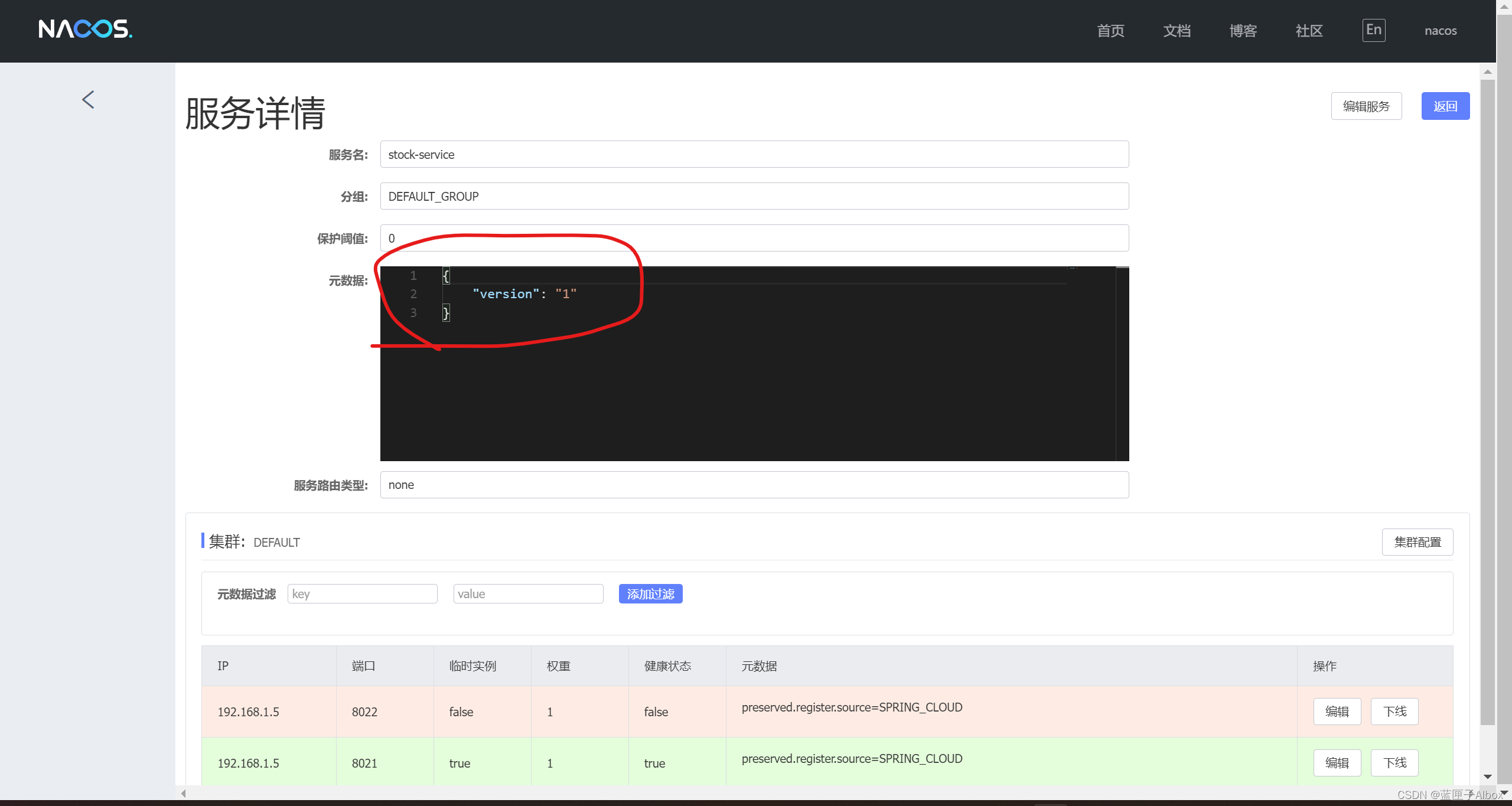Click the 服务详情 page title
Viewport: 1512px width, 806px height.
[255, 113]
